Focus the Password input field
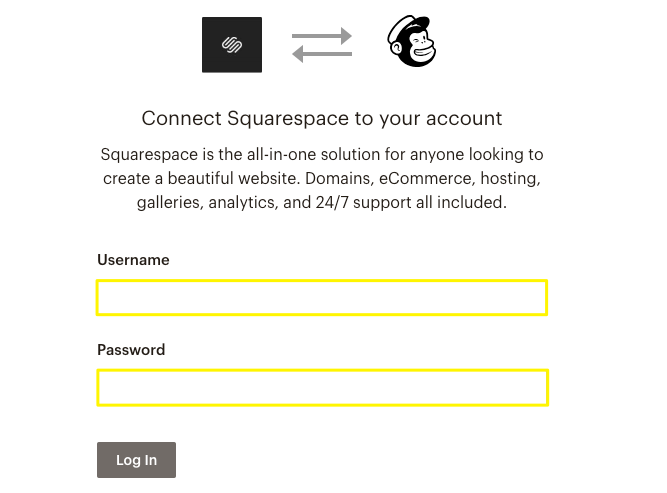The height and width of the screenshot is (493, 667). [322, 388]
